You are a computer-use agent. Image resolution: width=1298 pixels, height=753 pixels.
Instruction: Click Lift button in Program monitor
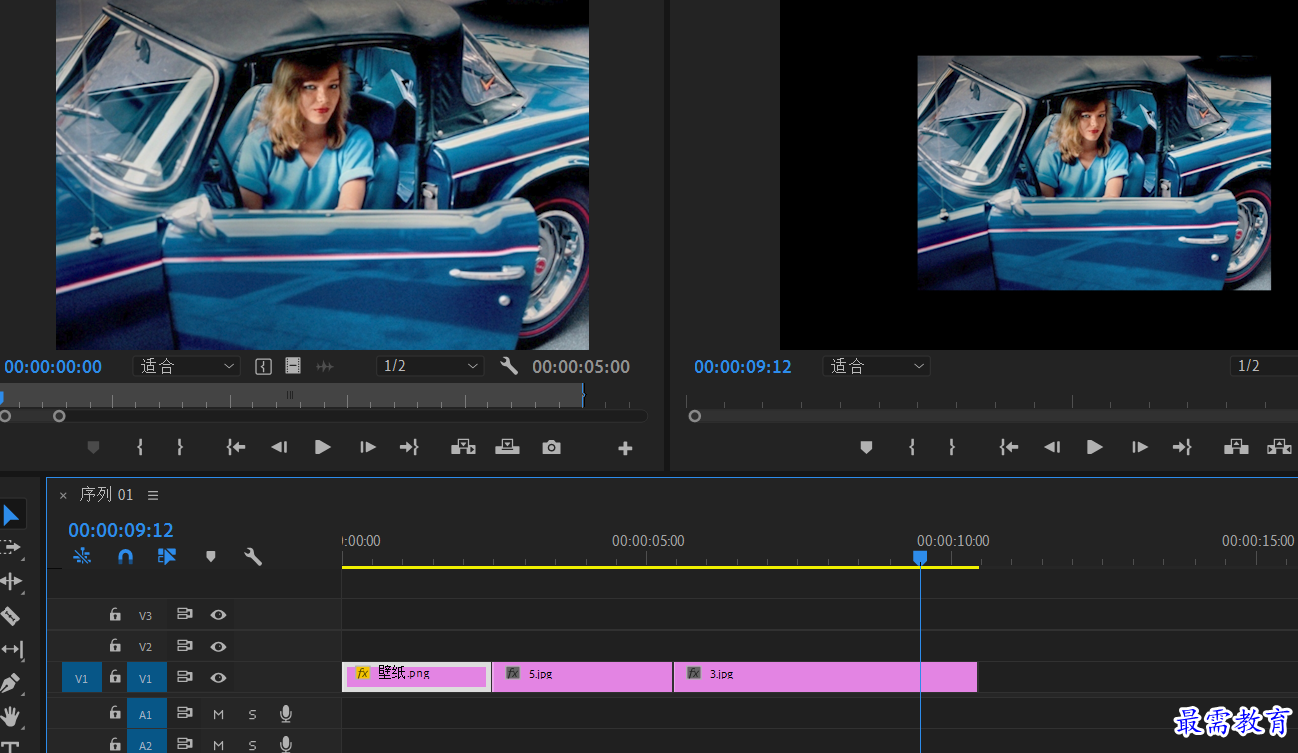[x=1236, y=447]
